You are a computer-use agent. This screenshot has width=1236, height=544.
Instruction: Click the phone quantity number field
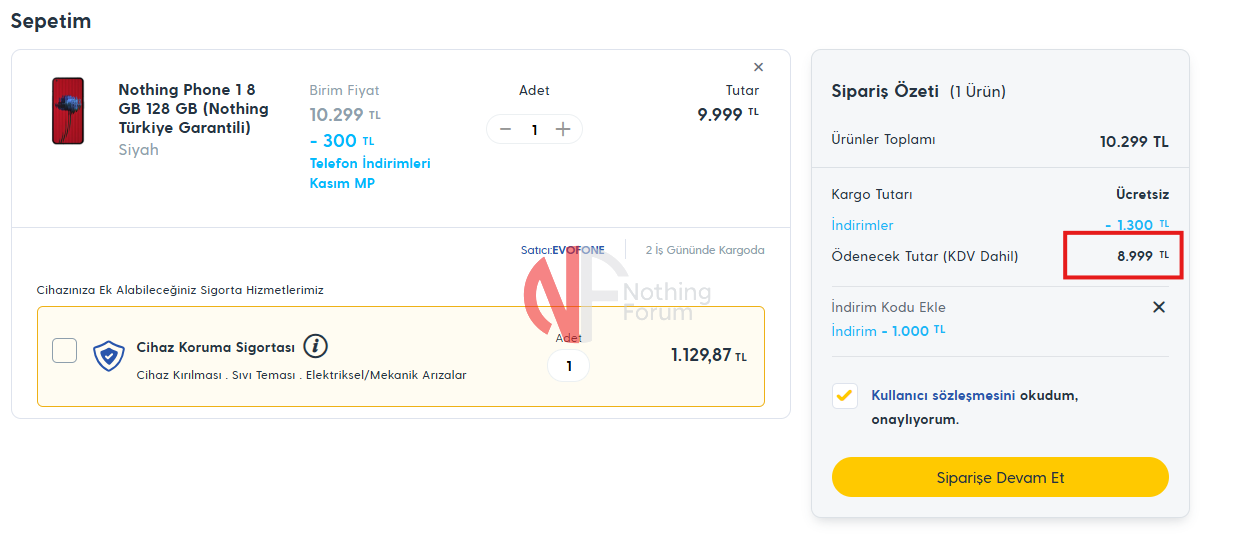coord(534,129)
